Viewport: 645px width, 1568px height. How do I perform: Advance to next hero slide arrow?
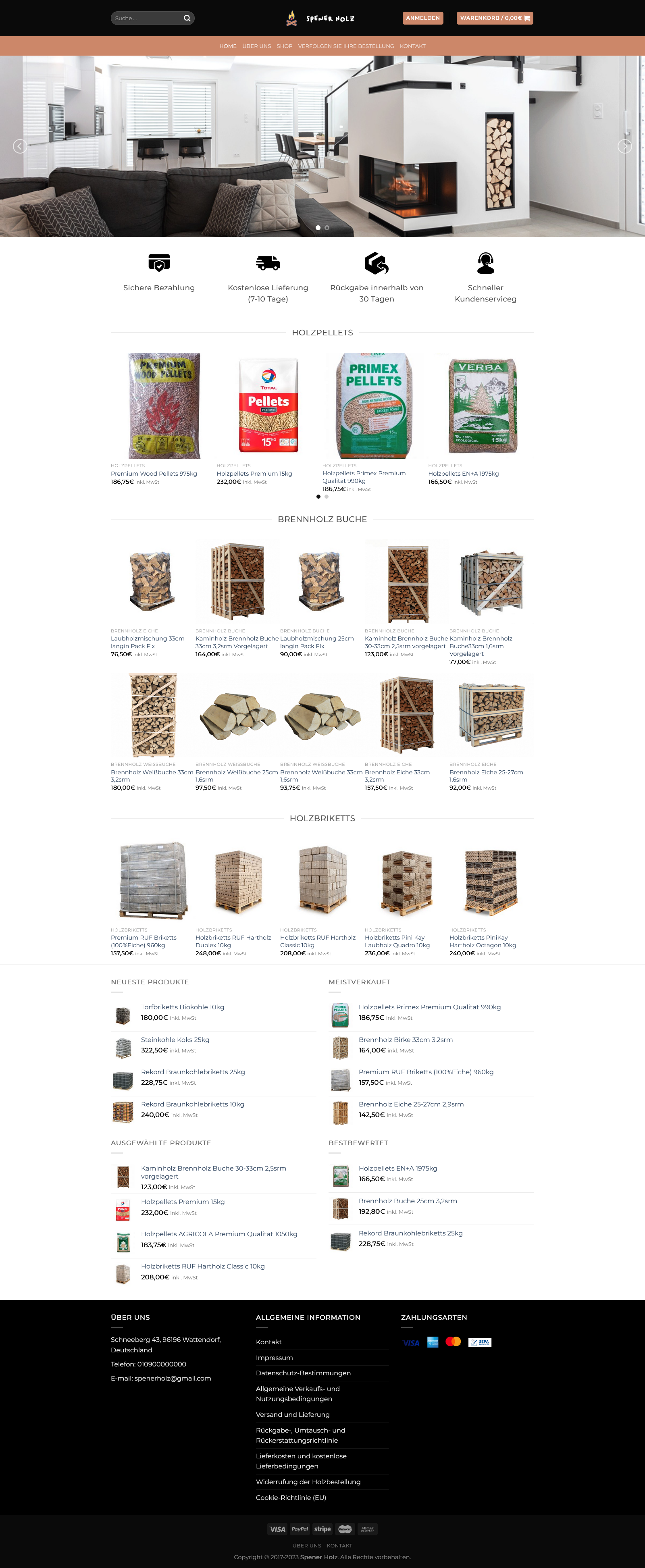(624, 146)
